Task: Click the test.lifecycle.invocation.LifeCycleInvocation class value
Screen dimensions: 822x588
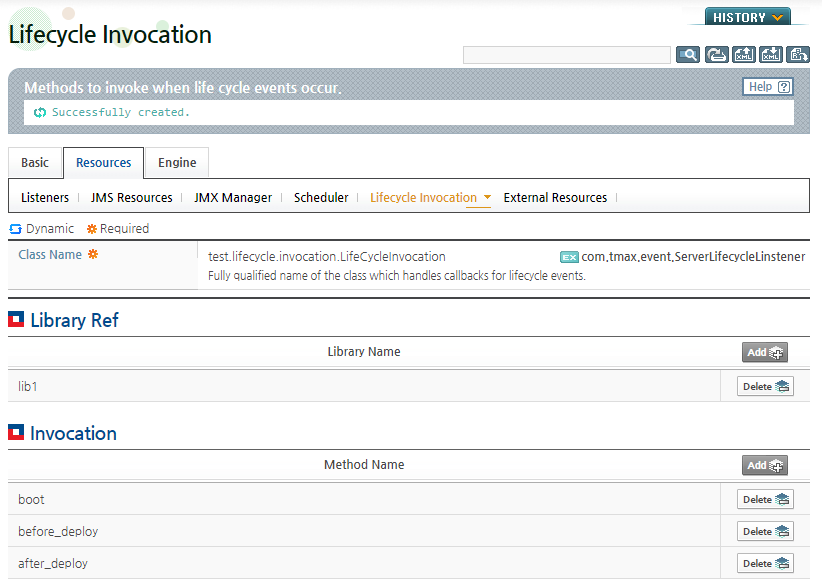Action: point(327,256)
